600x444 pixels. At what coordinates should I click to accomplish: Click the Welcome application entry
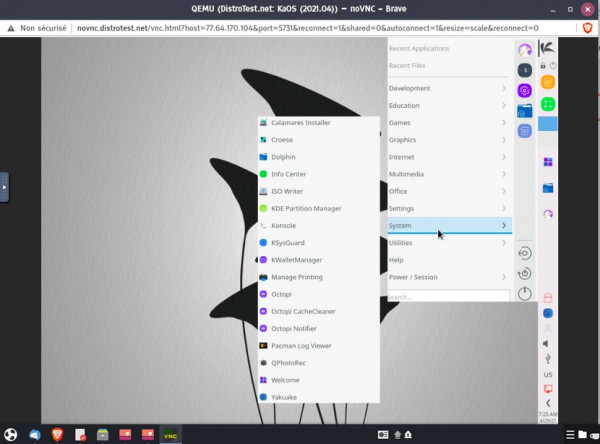pyautogui.click(x=285, y=380)
